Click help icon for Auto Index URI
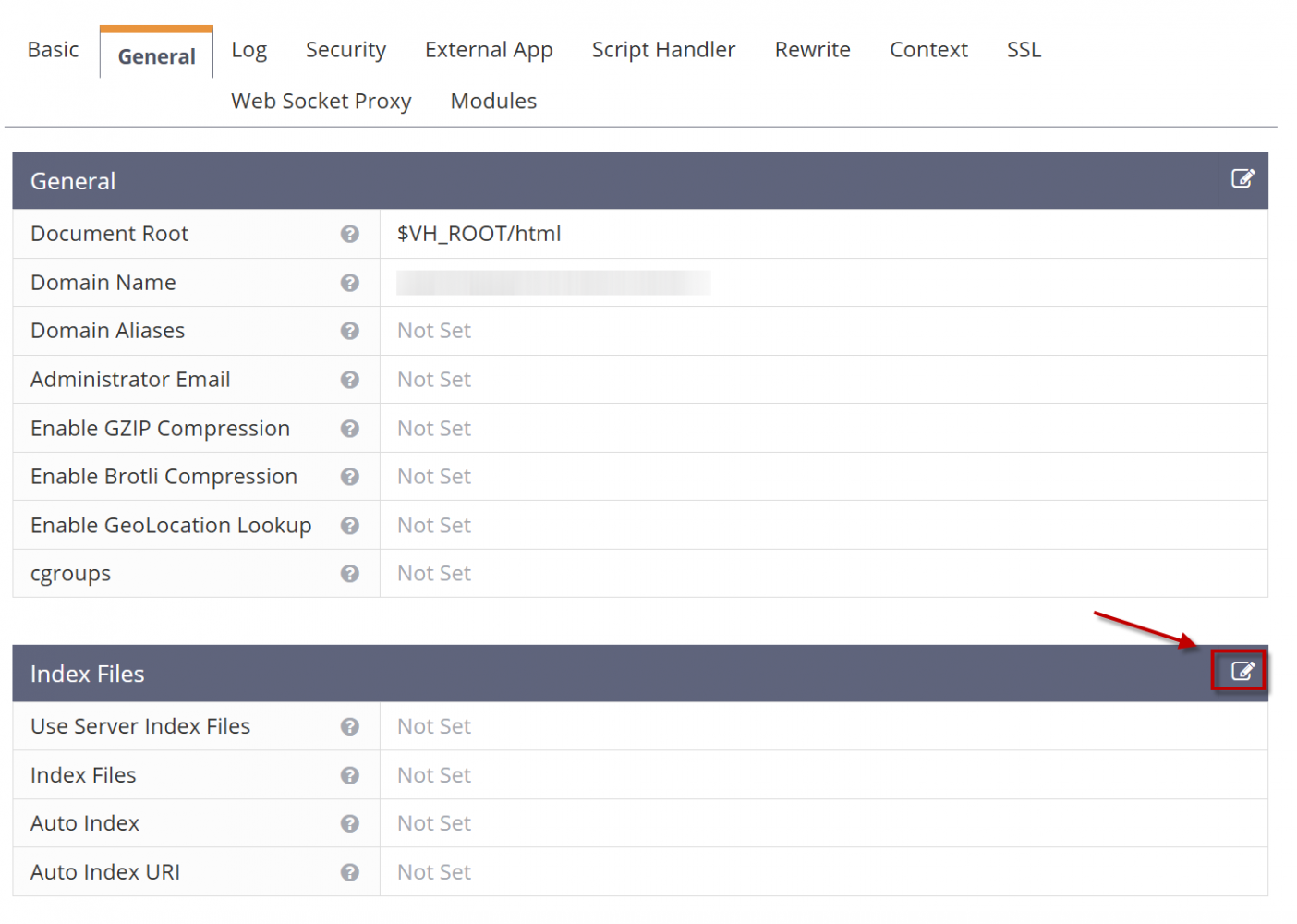This screenshot has width=1297, height=924. point(349,872)
